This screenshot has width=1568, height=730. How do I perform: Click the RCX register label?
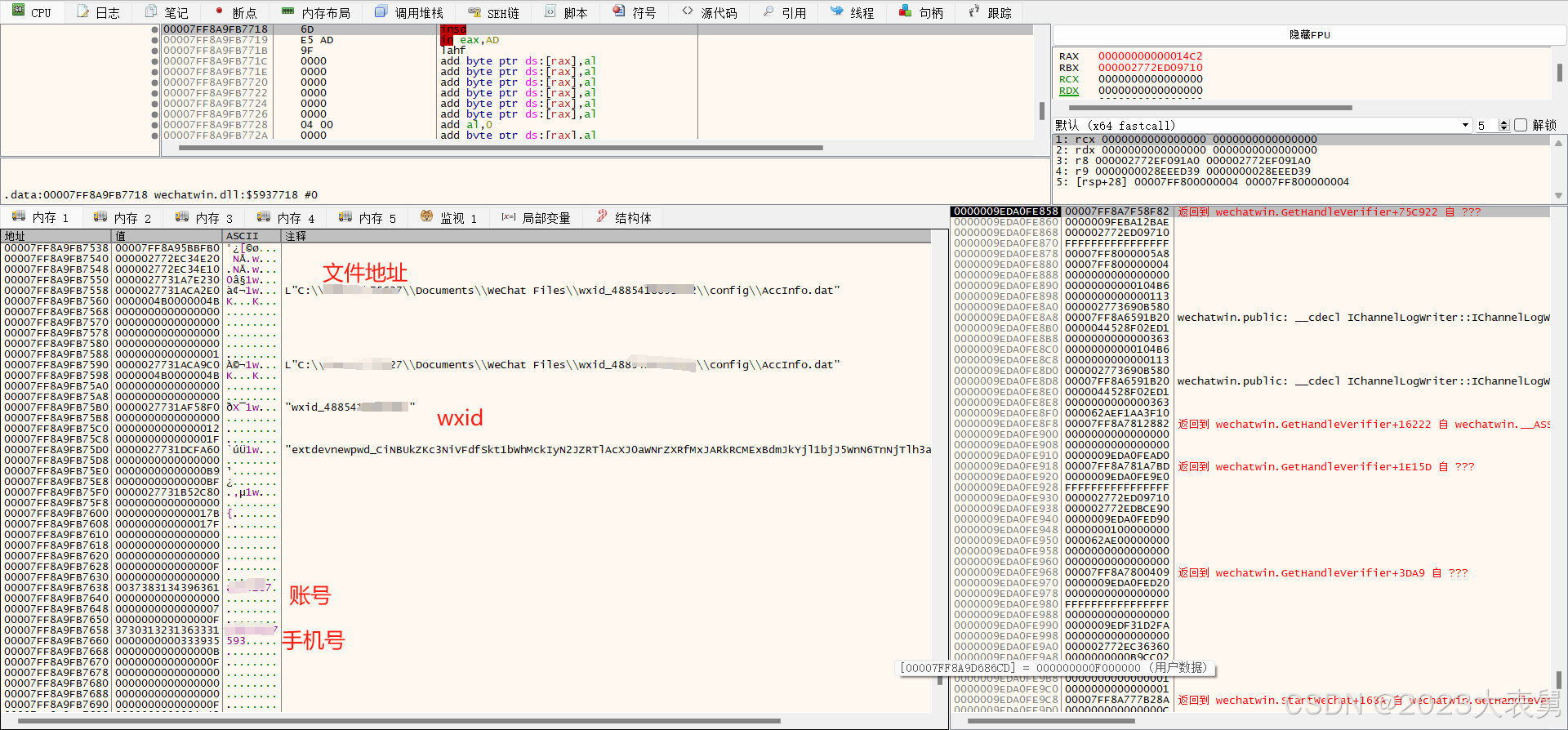[1068, 79]
